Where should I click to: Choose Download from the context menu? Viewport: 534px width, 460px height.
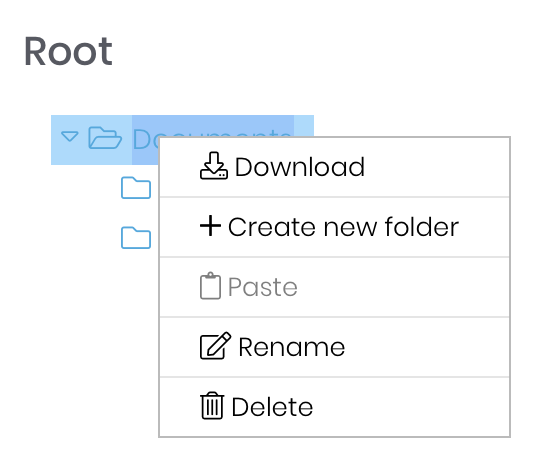334,167
